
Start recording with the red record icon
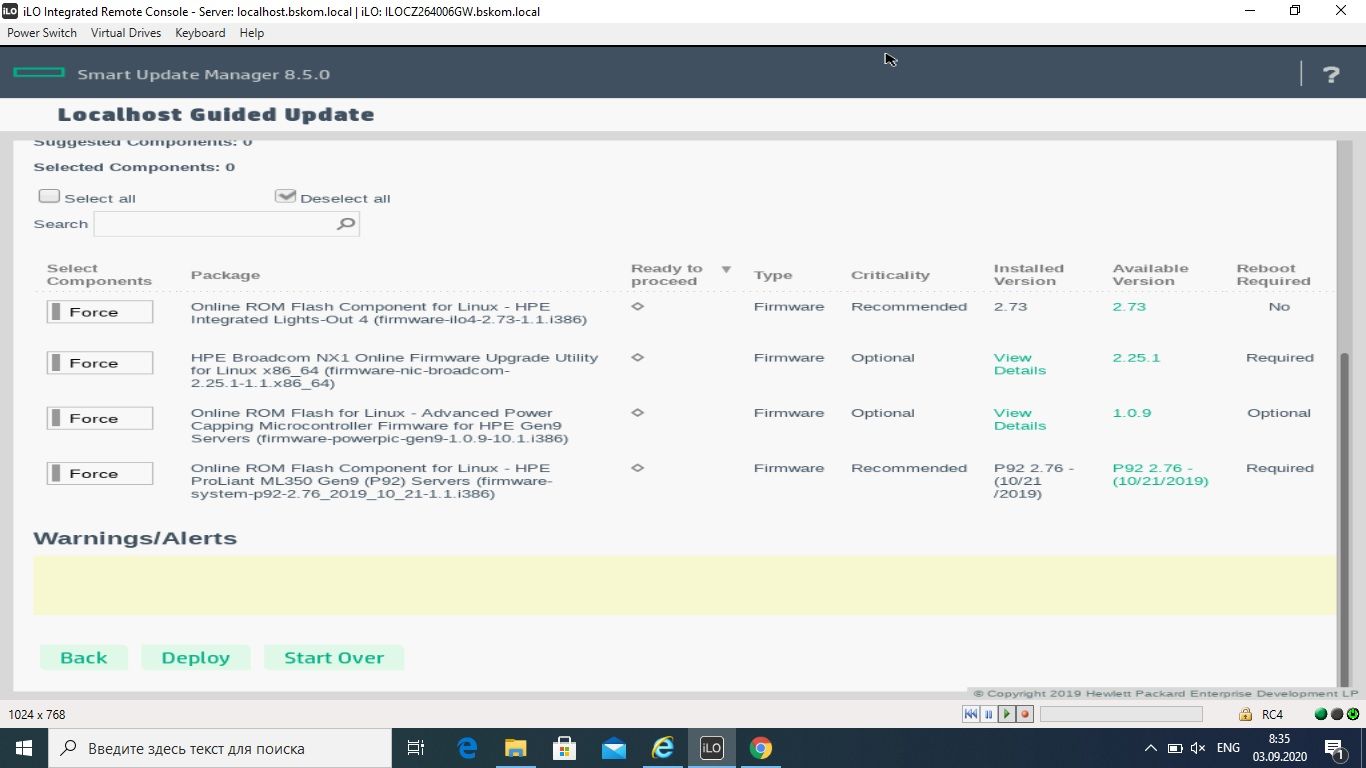[x=1025, y=714]
